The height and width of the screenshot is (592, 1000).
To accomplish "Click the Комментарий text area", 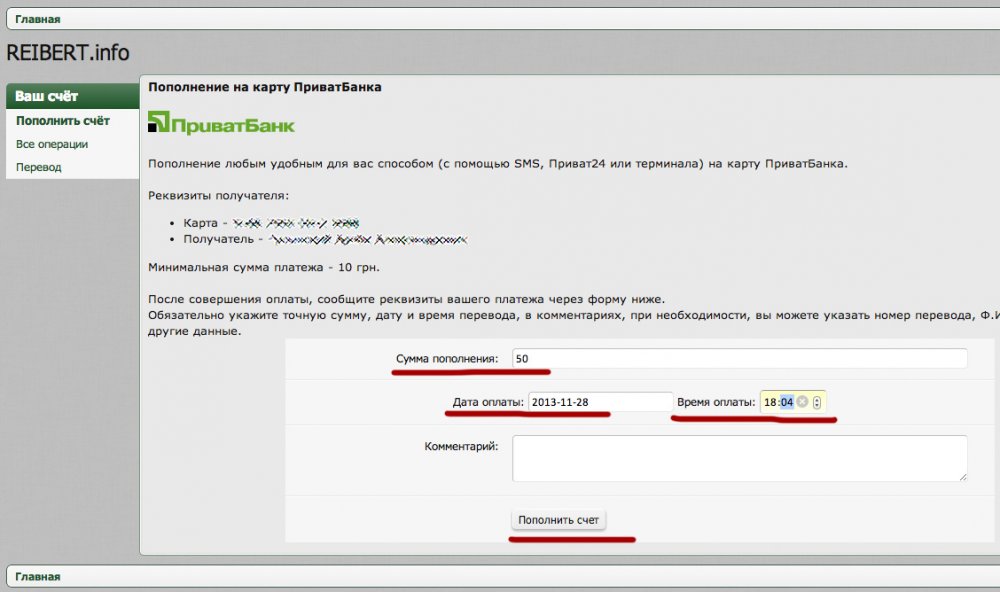I will click(x=739, y=458).
